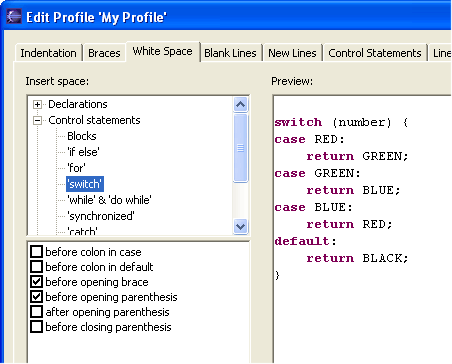This screenshot has height=364, width=452.
Task: Select the Declarations tree item
Action: click(78, 104)
